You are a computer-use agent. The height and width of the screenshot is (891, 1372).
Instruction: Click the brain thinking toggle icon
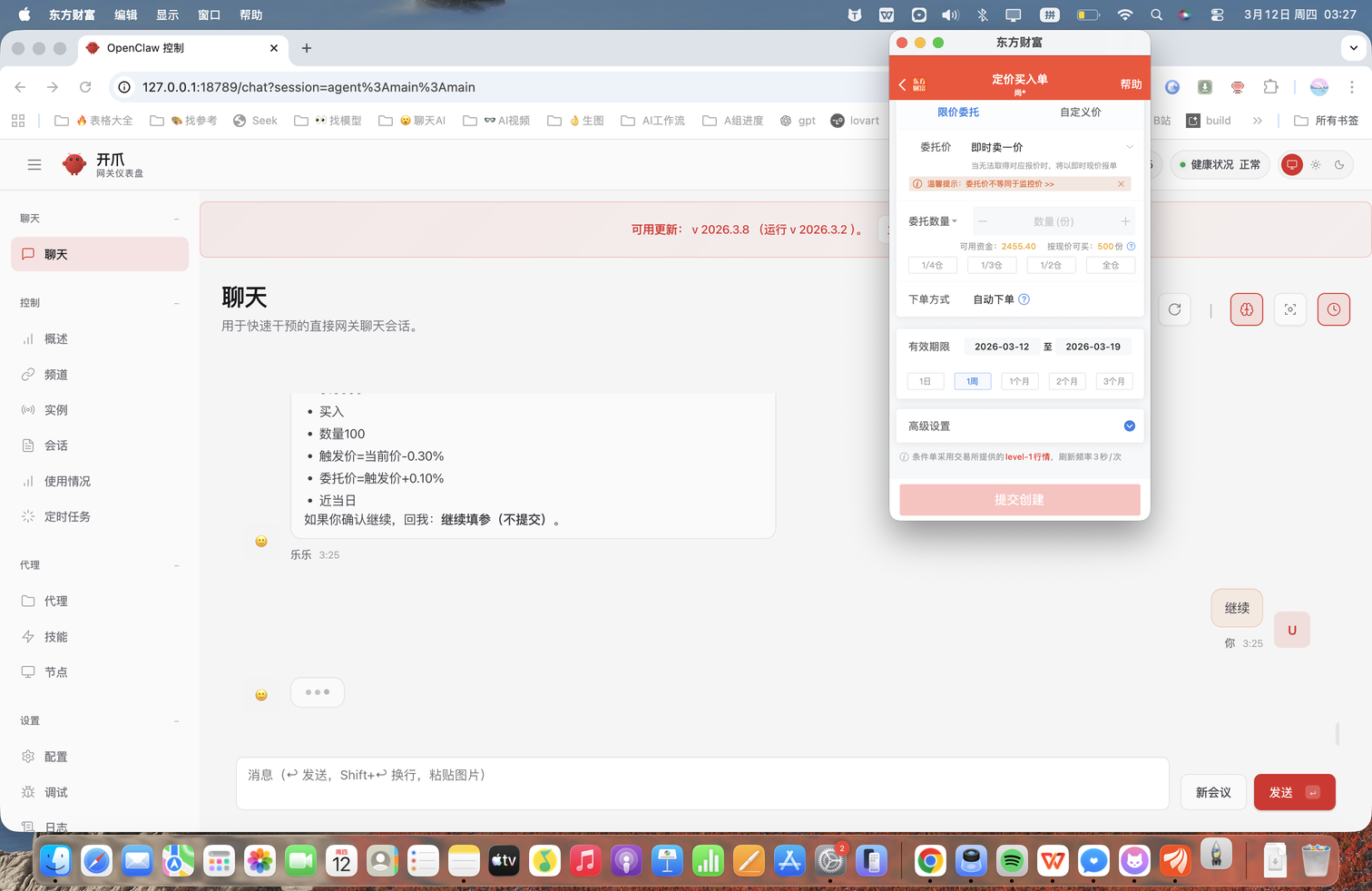pyautogui.click(x=1246, y=309)
